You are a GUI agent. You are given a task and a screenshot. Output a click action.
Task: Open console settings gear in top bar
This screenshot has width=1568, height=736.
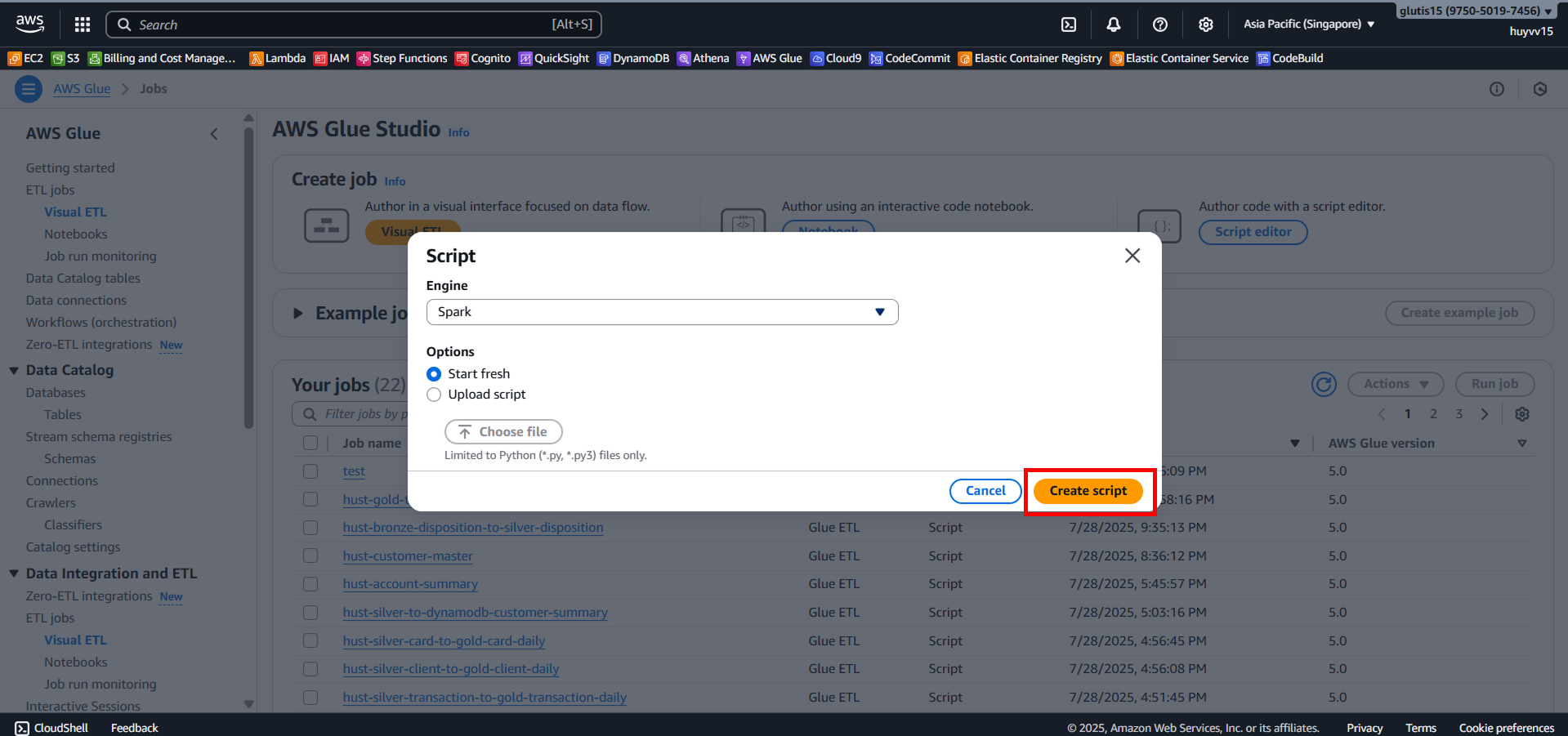(1205, 25)
